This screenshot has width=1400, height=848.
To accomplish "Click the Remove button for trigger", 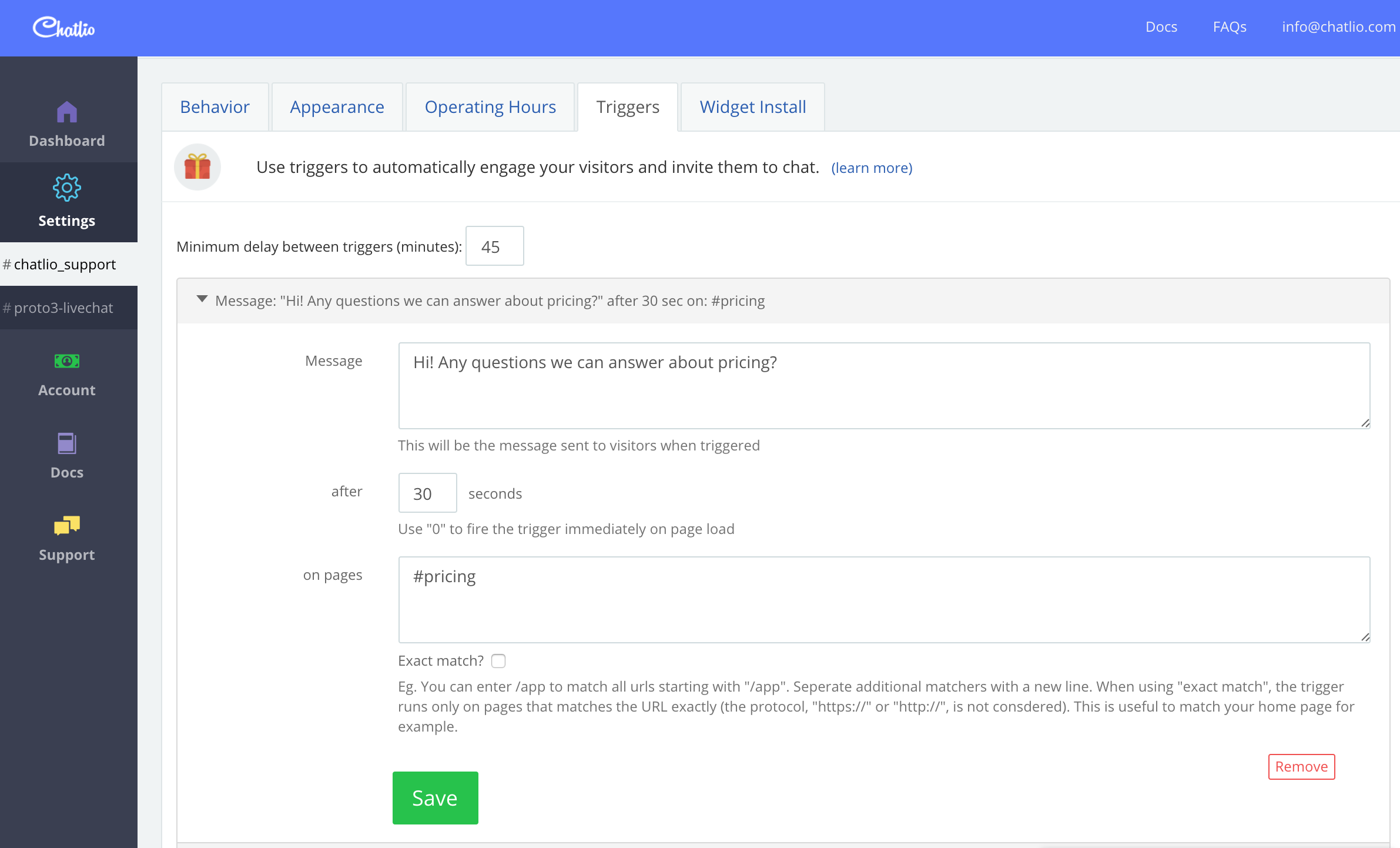I will point(1301,766).
